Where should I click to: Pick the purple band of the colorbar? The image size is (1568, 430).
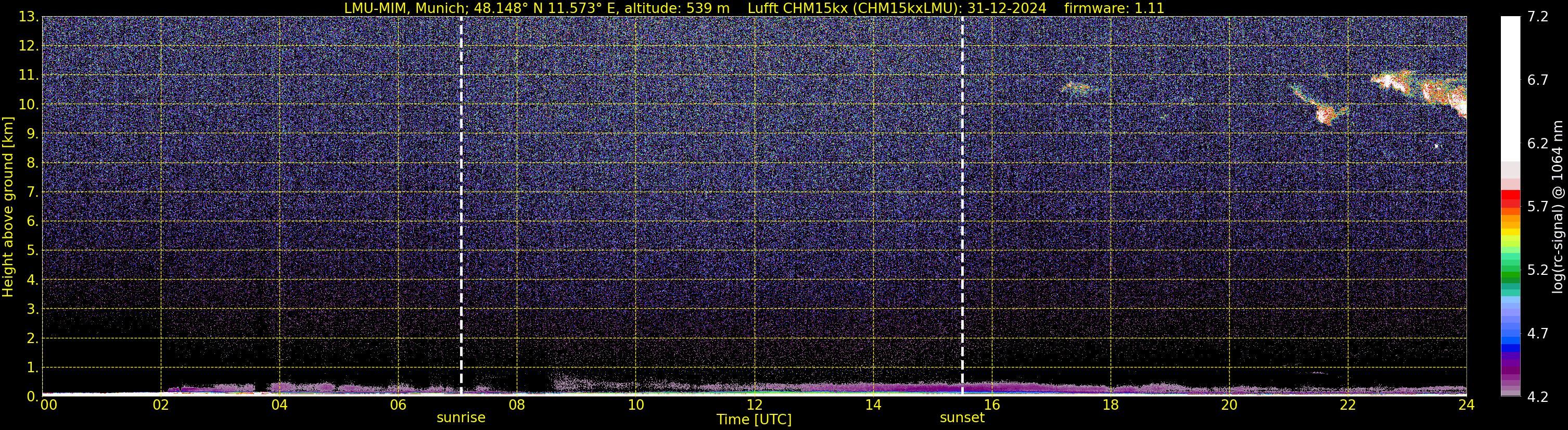pos(1510,363)
